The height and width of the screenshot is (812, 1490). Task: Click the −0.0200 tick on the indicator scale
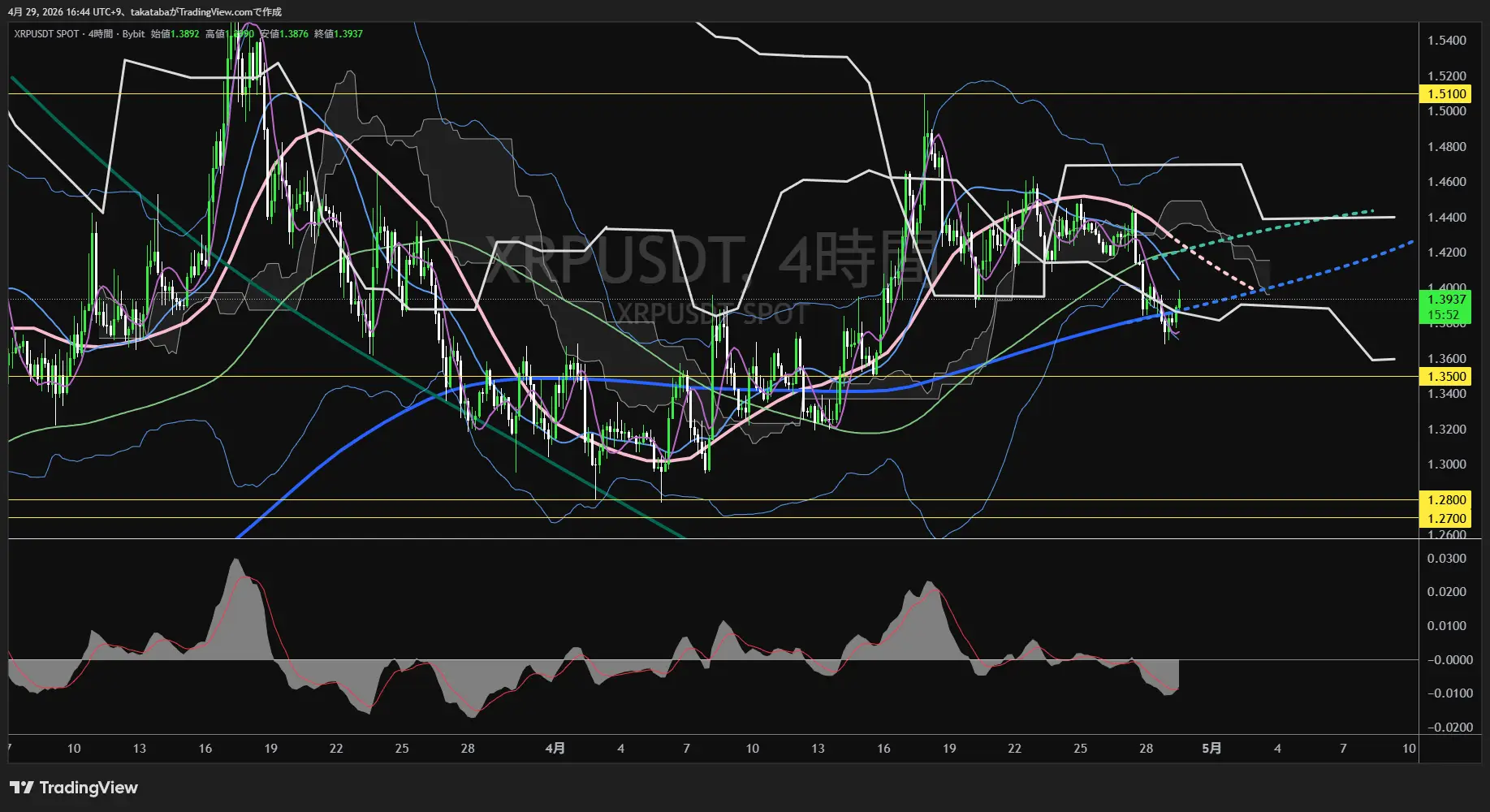(x=1449, y=728)
